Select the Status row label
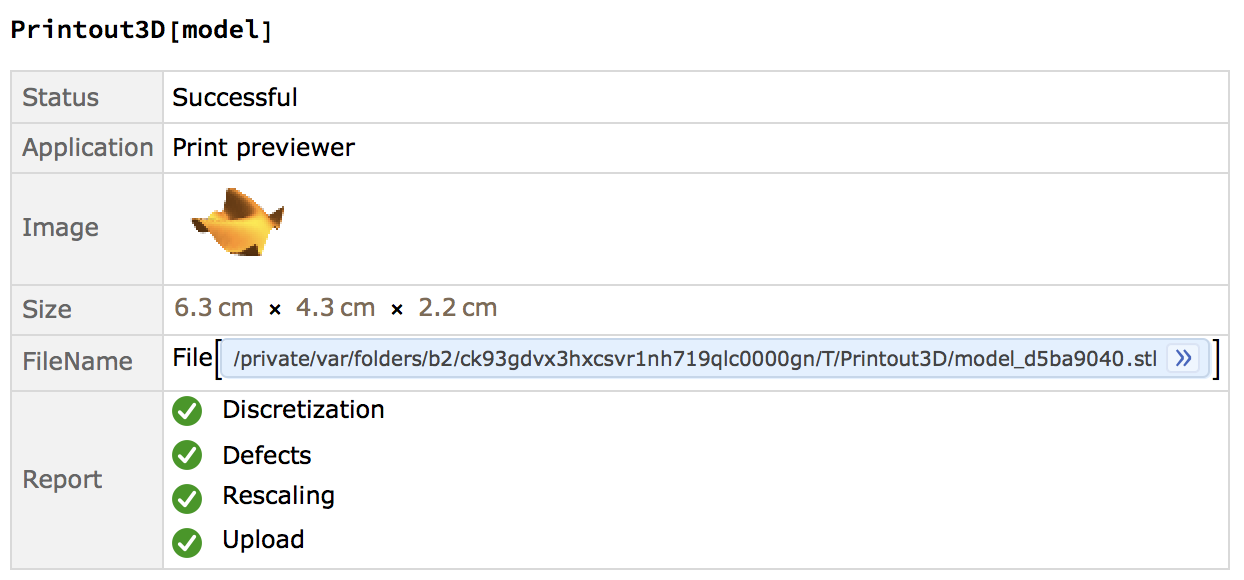The width and height of the screenshot is (1244, 580). tap(61, 97)
